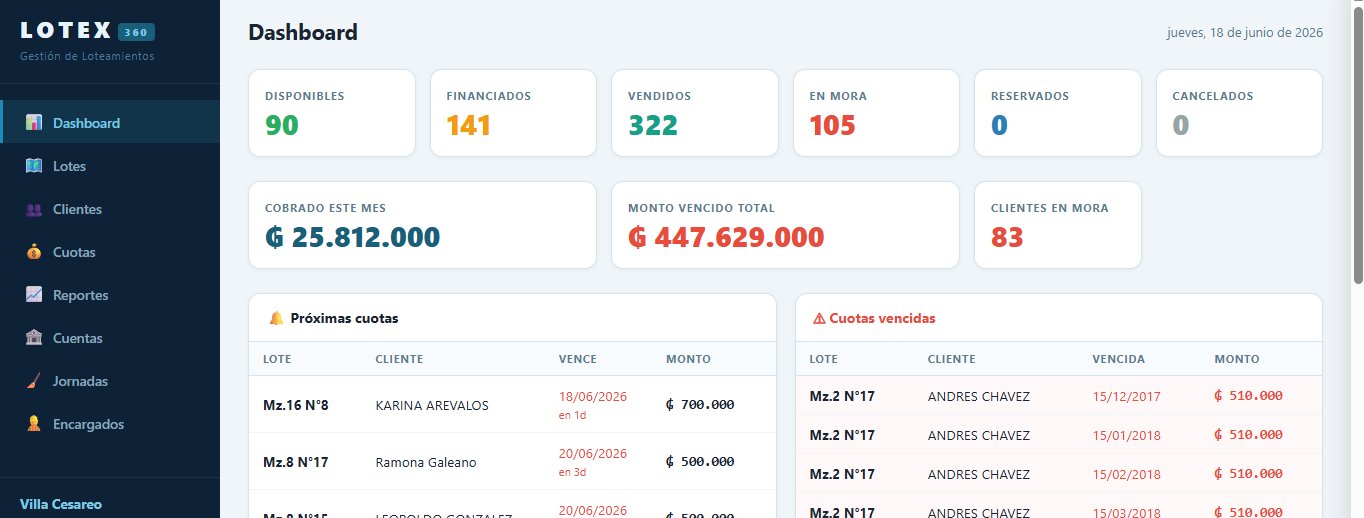Click the Encargados person icon

pos(34,424)
